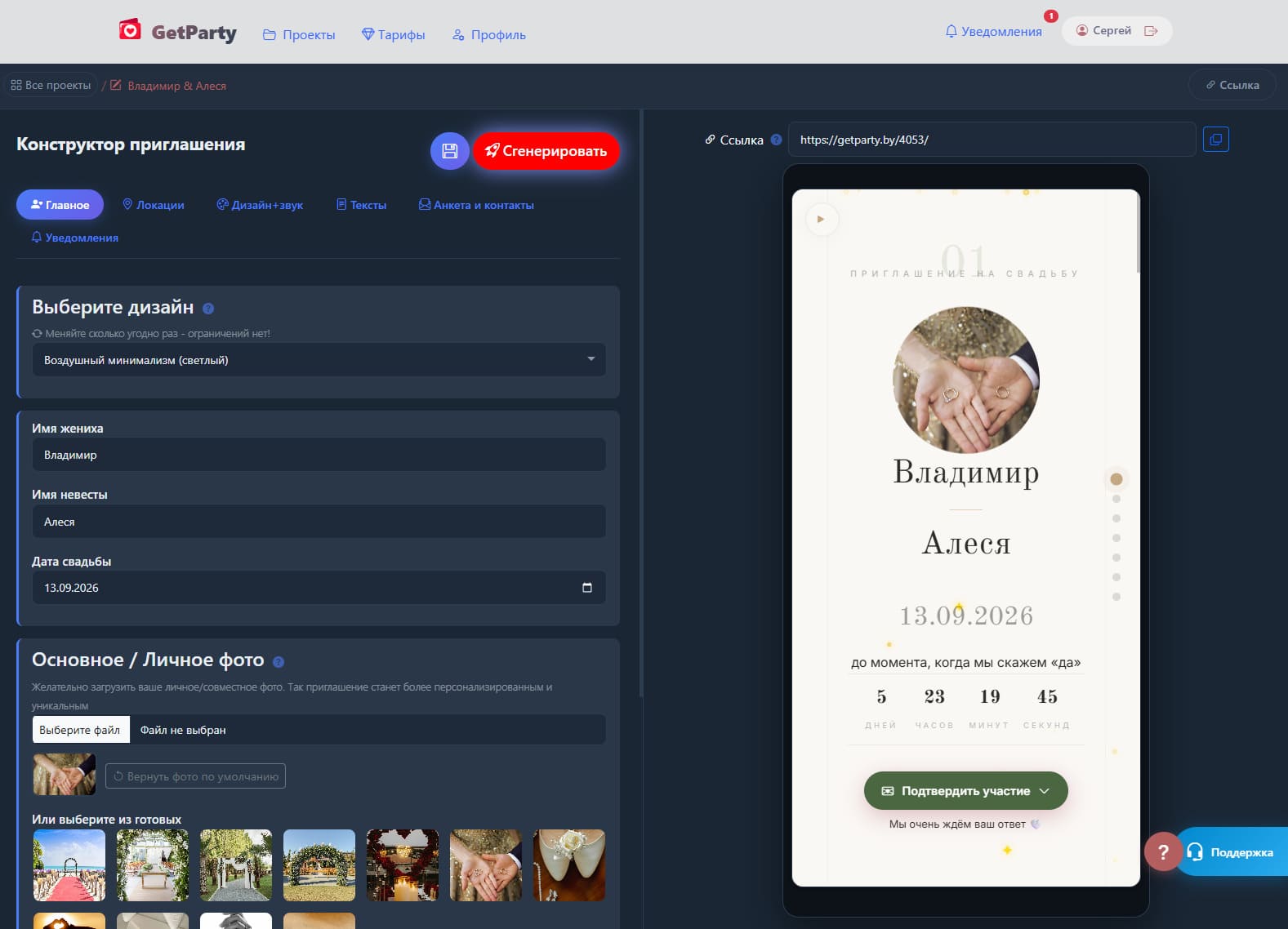Screen dimensions: 1288x929
Task: Click the logout icon next to Сергей
Action: tap(1151, 31)
